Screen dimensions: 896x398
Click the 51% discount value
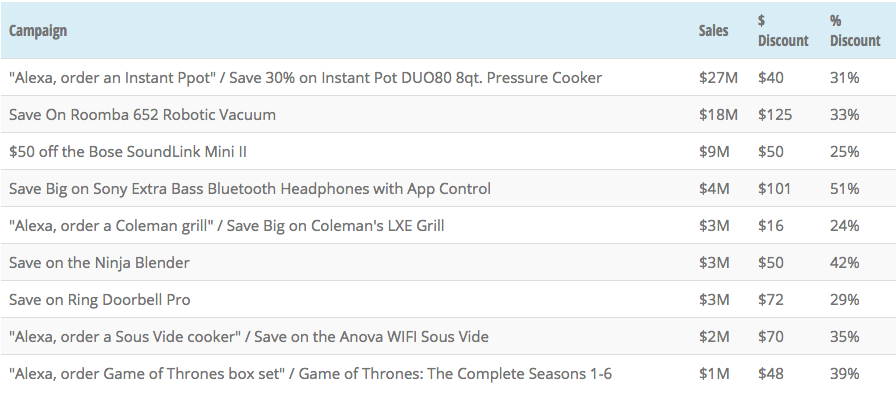(845, 189)
